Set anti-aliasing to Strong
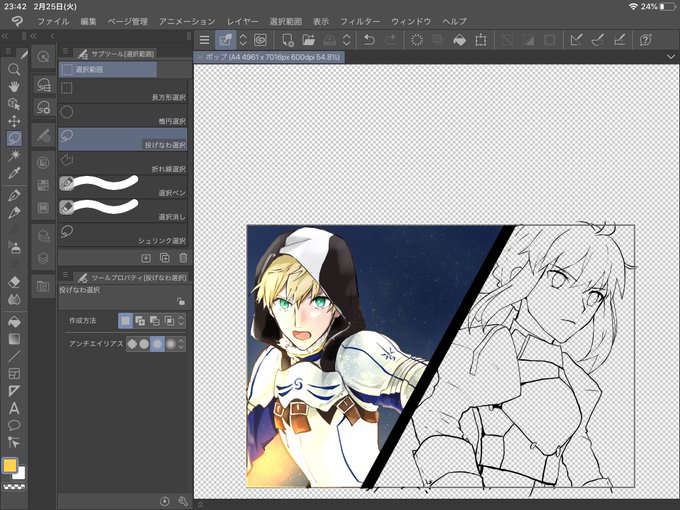This screenshot has width=680, height=510. click(171, 344)
